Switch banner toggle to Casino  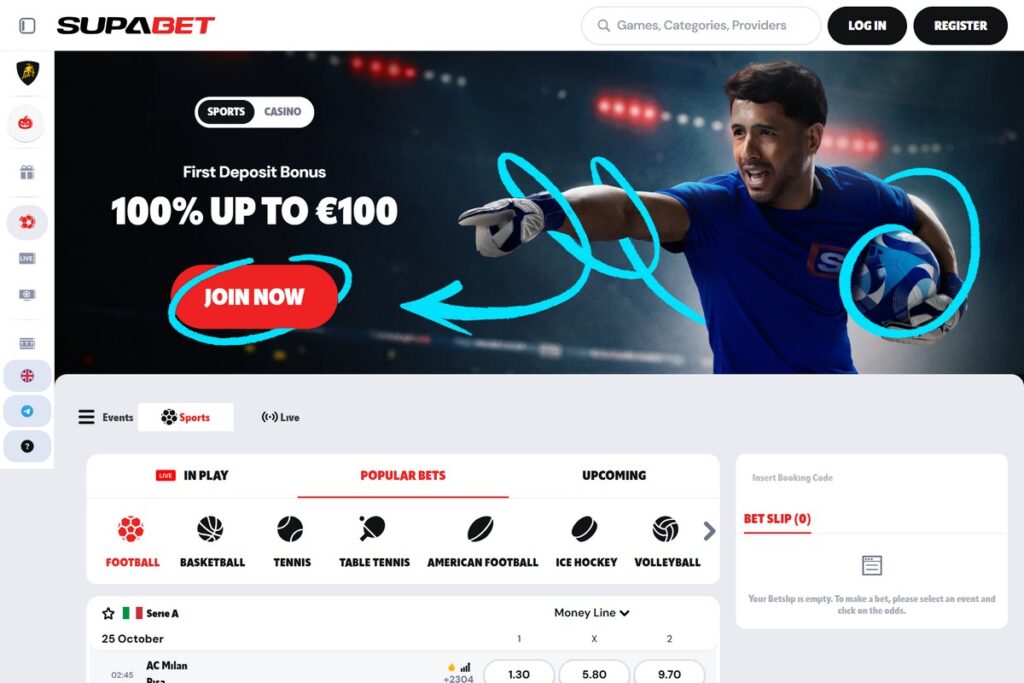pos(282,112)
